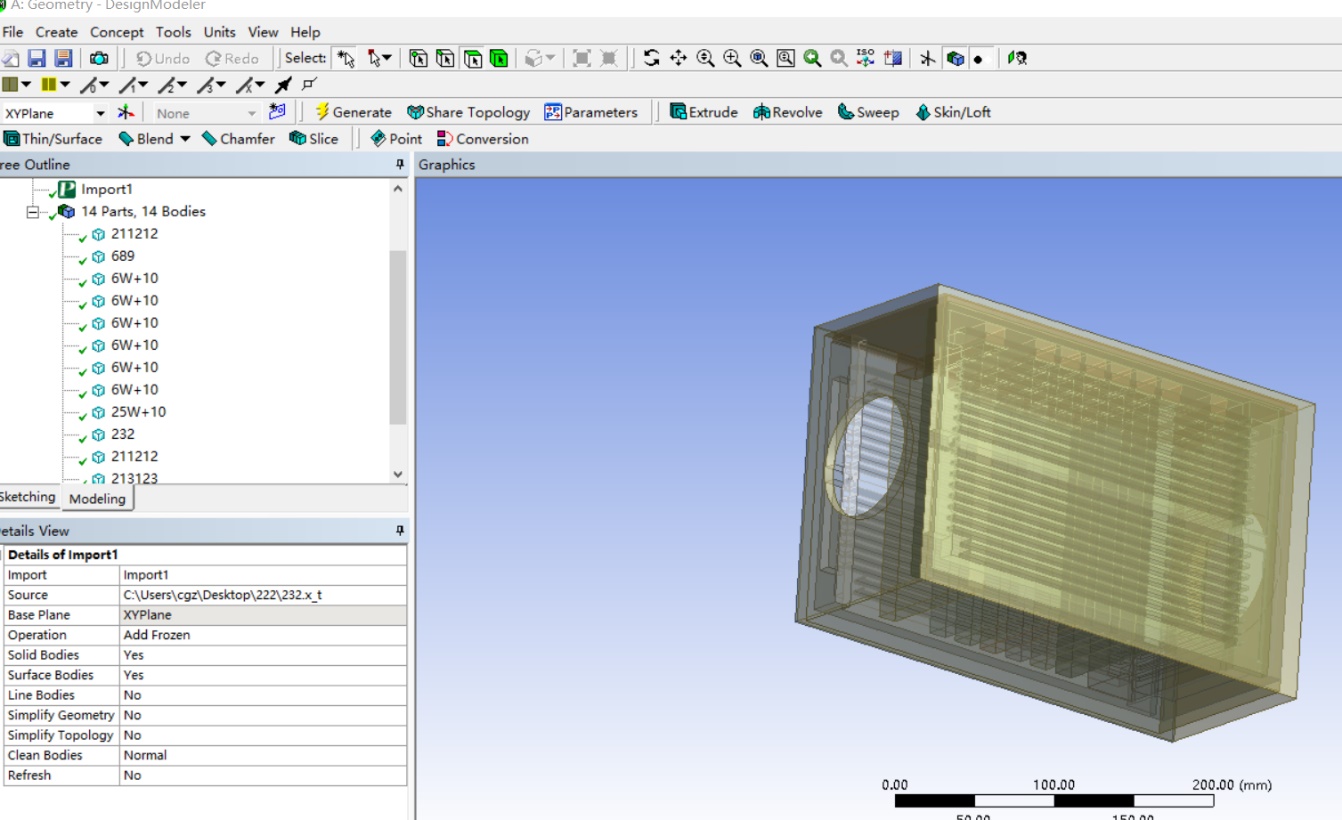Screen dimensions: 1342x820
Task: Toggle the Bodies selection filter
Action: tap(498, 59)
